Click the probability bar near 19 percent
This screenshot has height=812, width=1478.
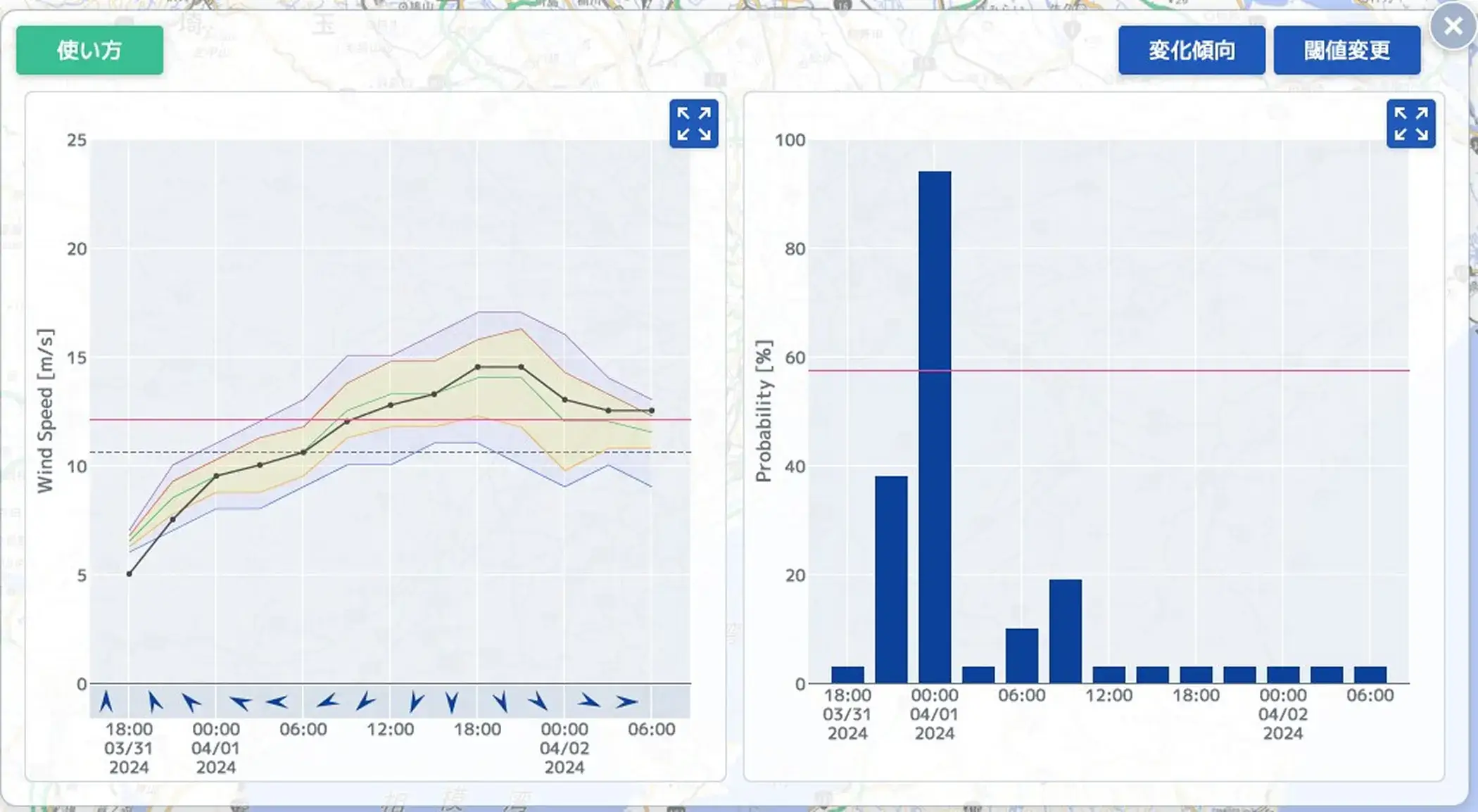pyautogui.click(x=1065, y=631)
